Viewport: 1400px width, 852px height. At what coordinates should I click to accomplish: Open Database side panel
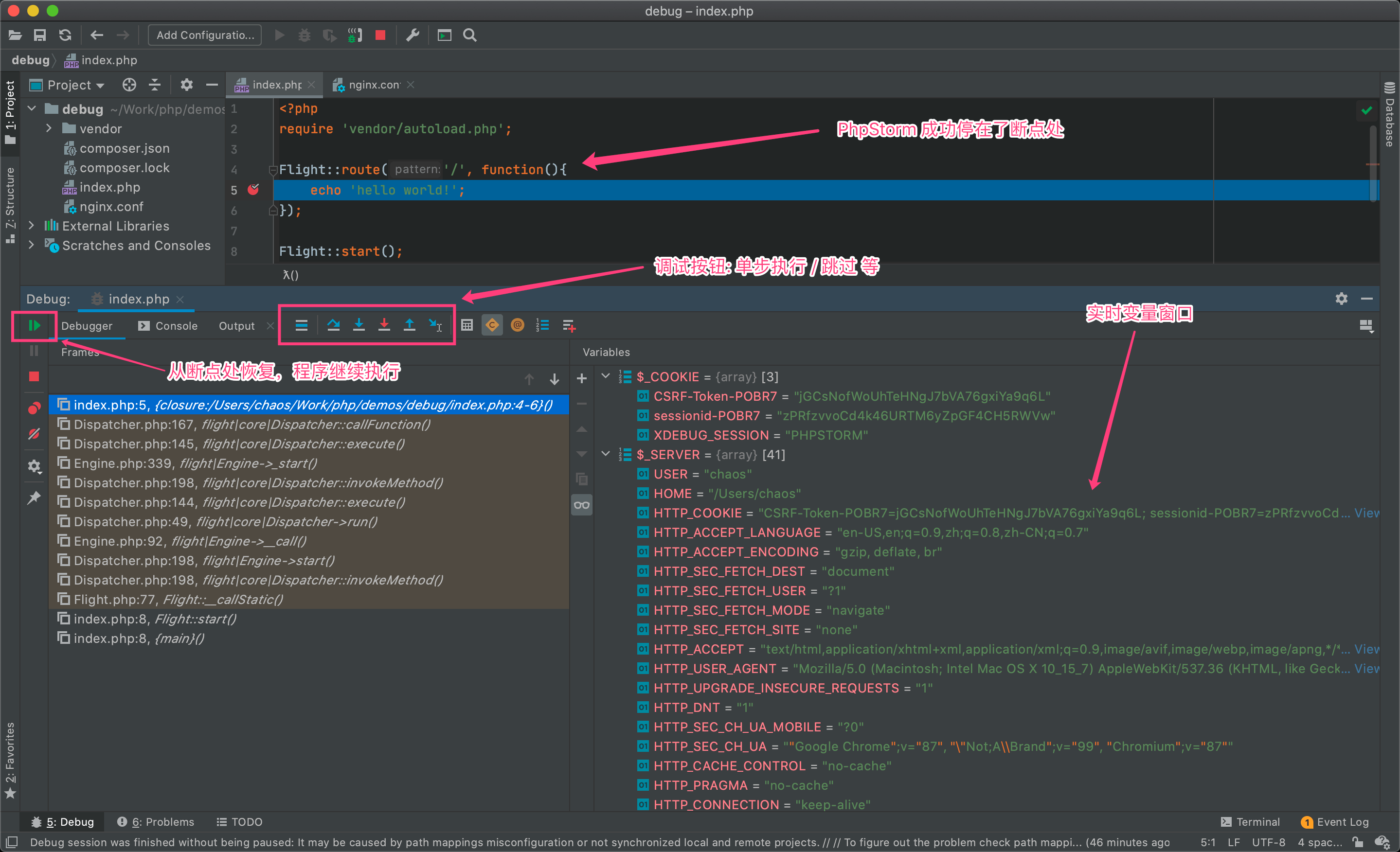coord(1390,114)
